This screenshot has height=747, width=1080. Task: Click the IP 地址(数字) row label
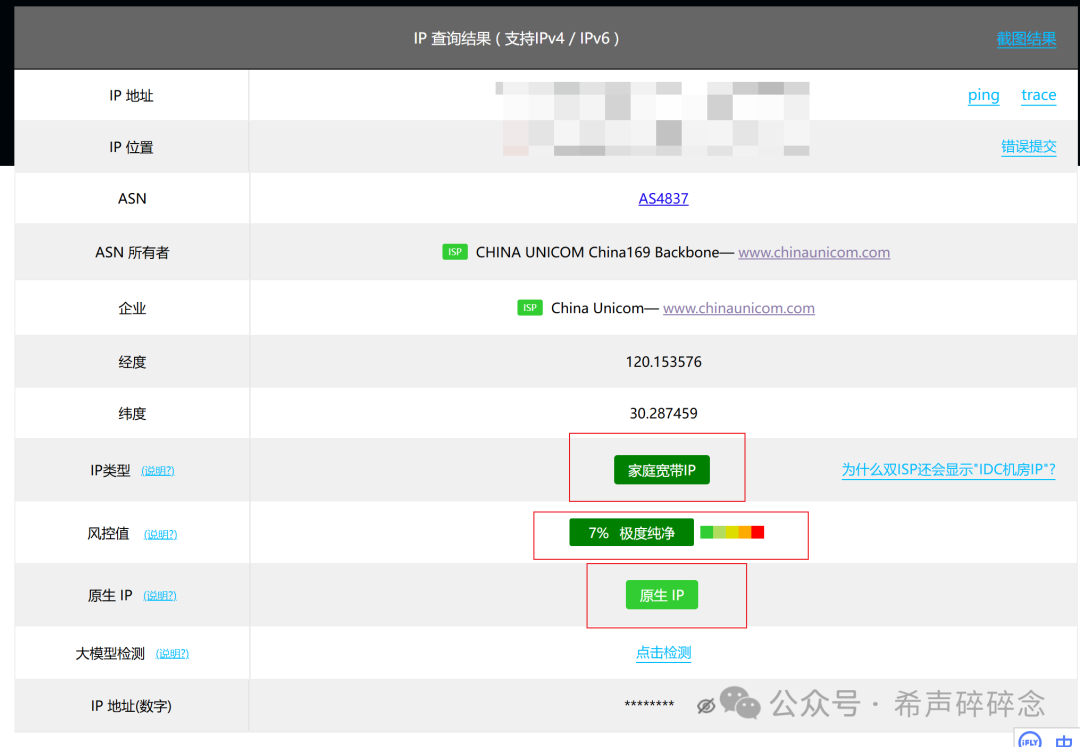tap(131, 706)
